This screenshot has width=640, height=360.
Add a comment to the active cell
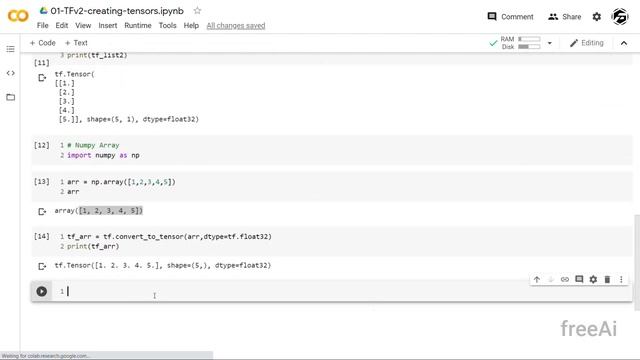pyautogui.click(x=579, y=279)
